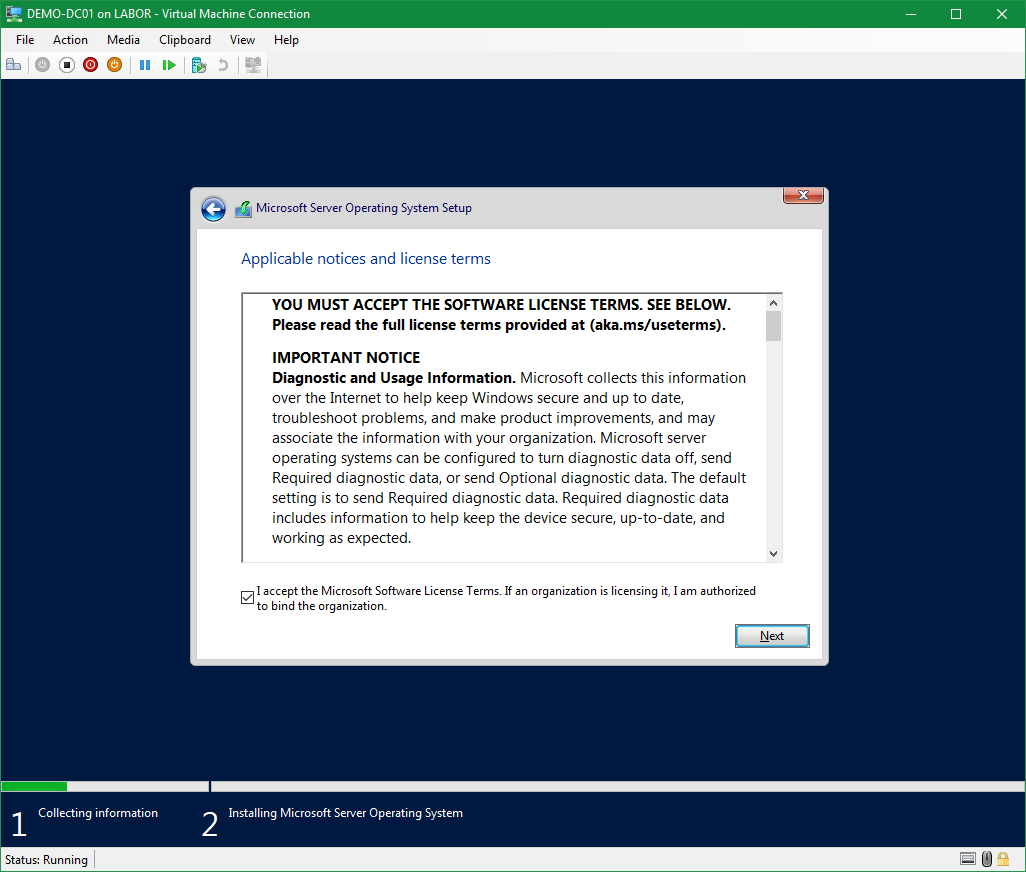The height and width of the screenshot is (872, 1026).
Task: Shut down the VM via the red power icon
Action: tap(90, 65)
